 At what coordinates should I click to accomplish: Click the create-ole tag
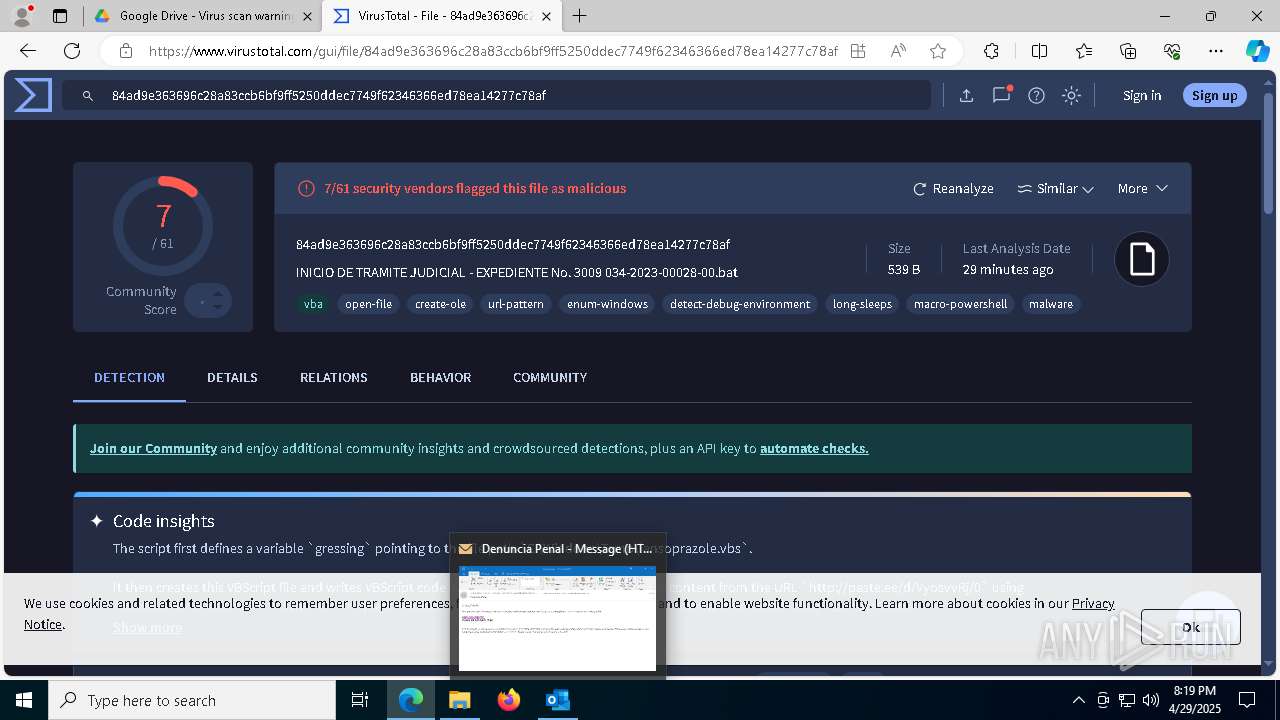[440, 304]
